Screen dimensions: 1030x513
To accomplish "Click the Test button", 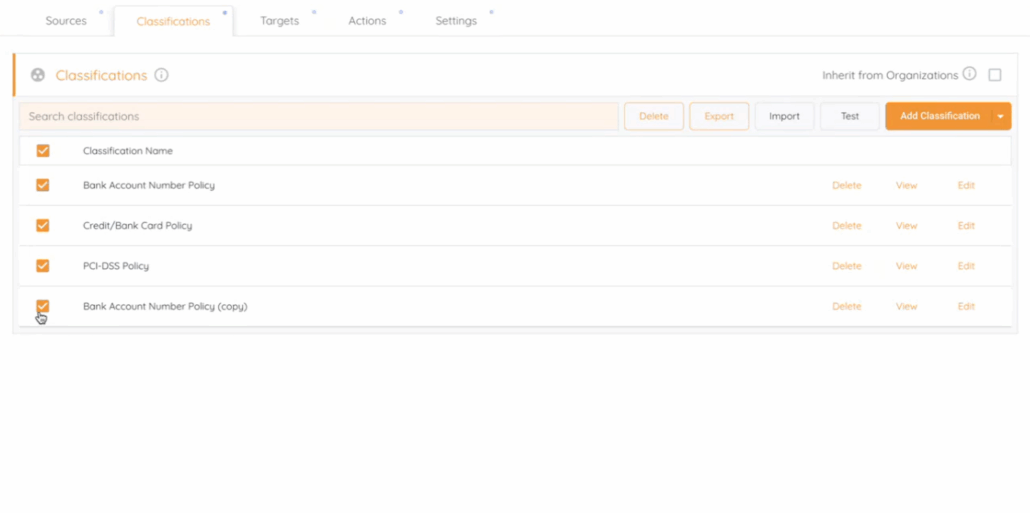I will click(x=850, y=116).
